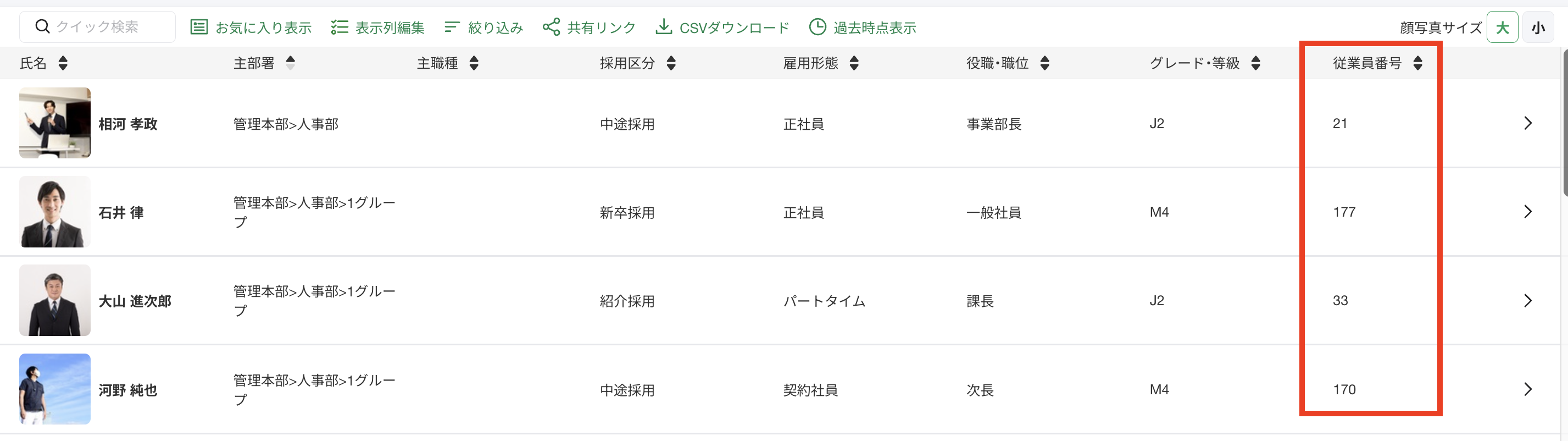Screen dimensions: 1568x441
Task: Expand row details for 石井 律
Action: click(1528, 211)
